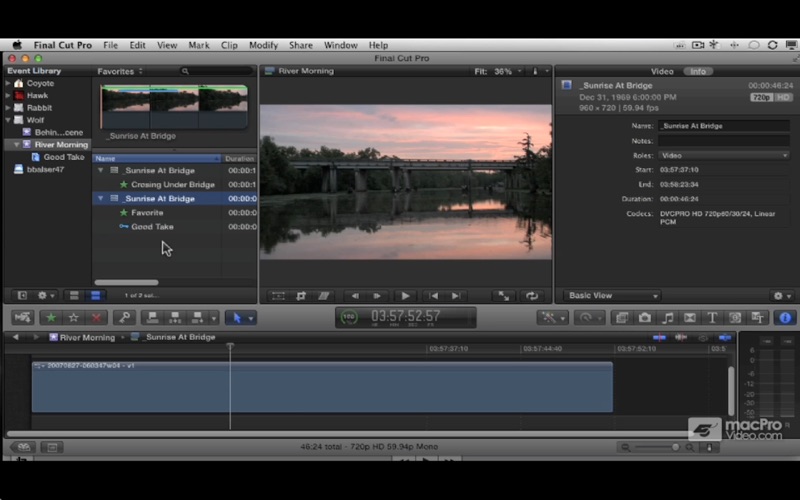The image size is (800, 500).
Task: Open the Photos browser camera icon
Action: point(644,317)
